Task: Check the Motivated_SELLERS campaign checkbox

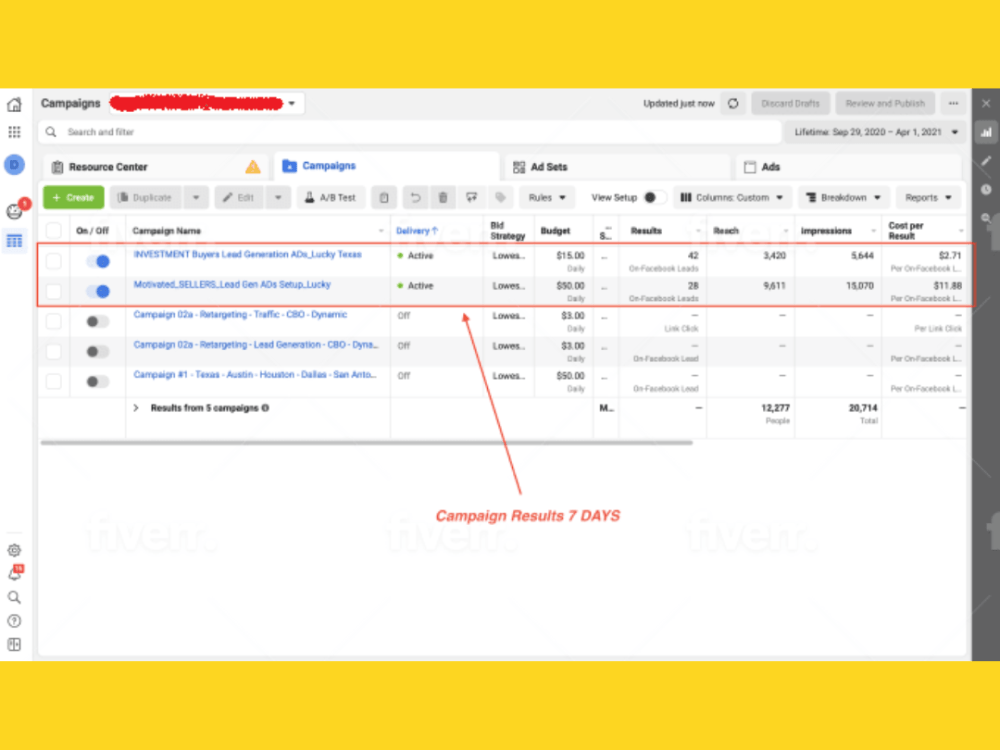Action: [x=54, y=291]
